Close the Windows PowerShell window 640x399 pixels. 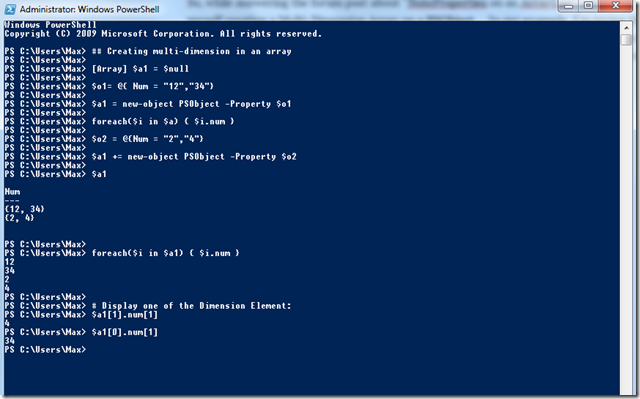pyautogui.click(x=616, y=6)
